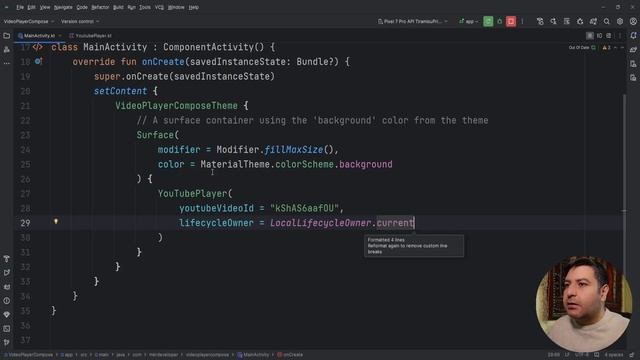Click the 4 spaces indent widget
Viewport: 640px width, 360px height.
click(614, 355)
